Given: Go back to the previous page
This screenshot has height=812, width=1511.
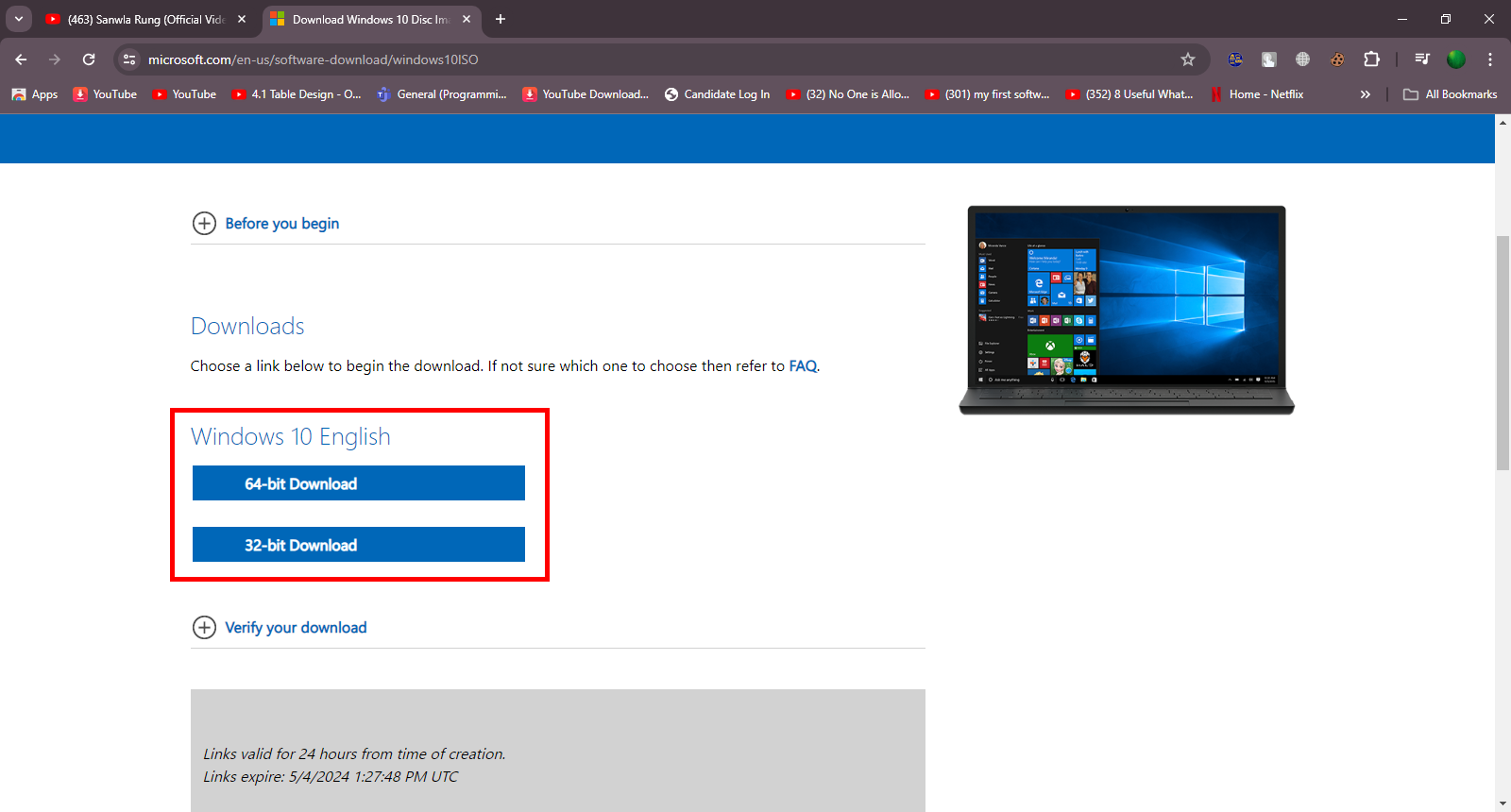Looking at the screenshot, I should [x=21, y=59].
